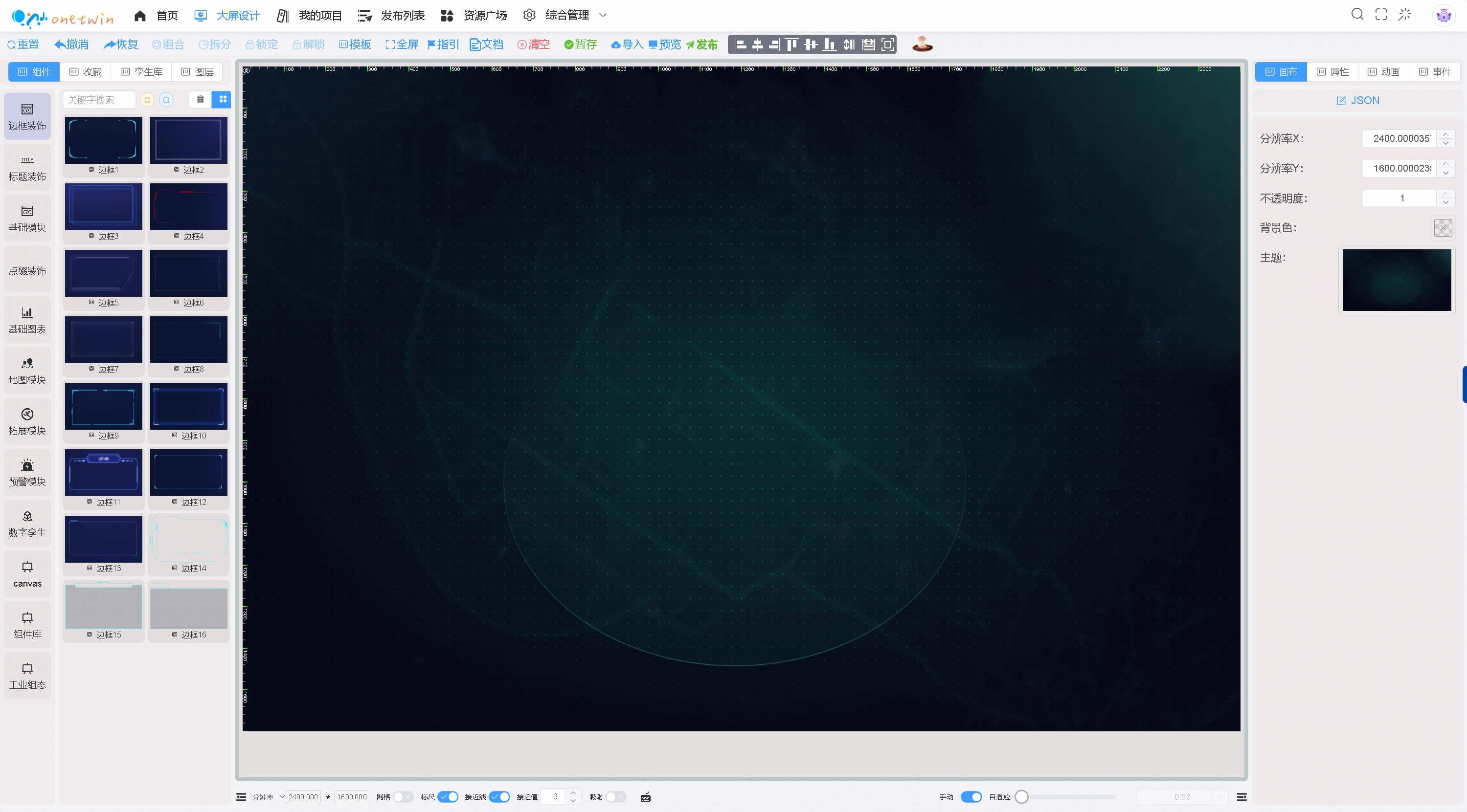Increase the 接近值 stepper value
The height and width of the screenshot is (812, 1467).
point(573,792)
